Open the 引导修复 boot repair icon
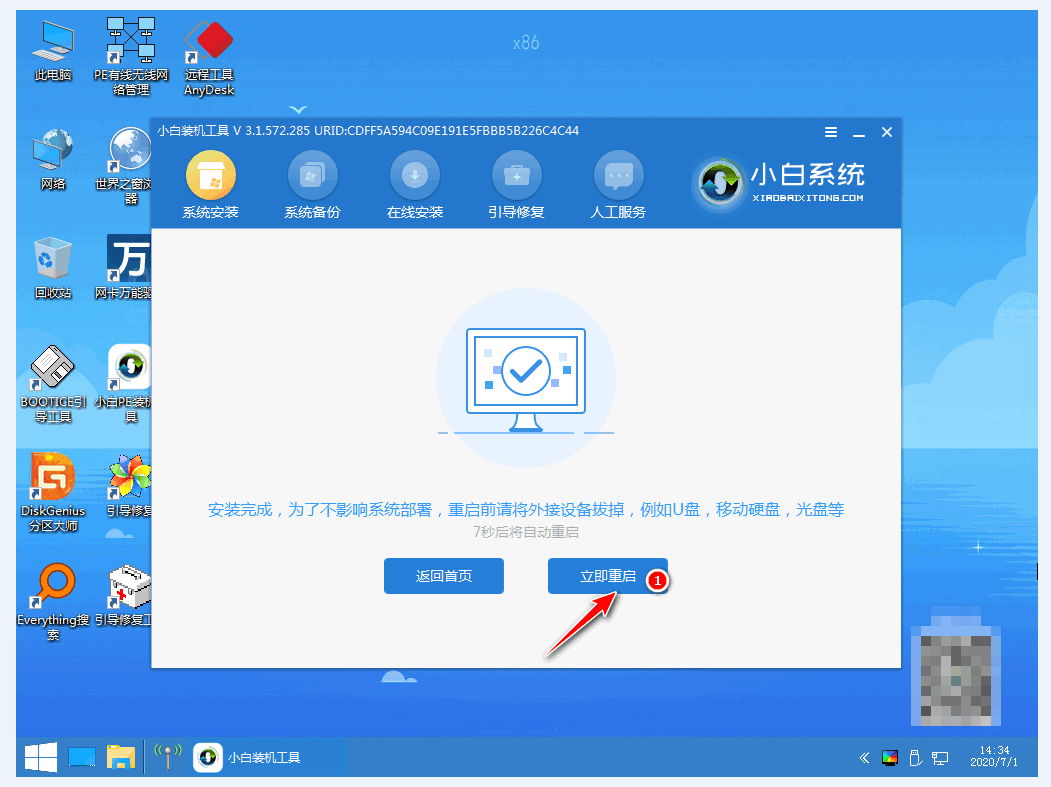Viewport: 1051px width, 787px height. pyautogui.click(x=516, y=178)
